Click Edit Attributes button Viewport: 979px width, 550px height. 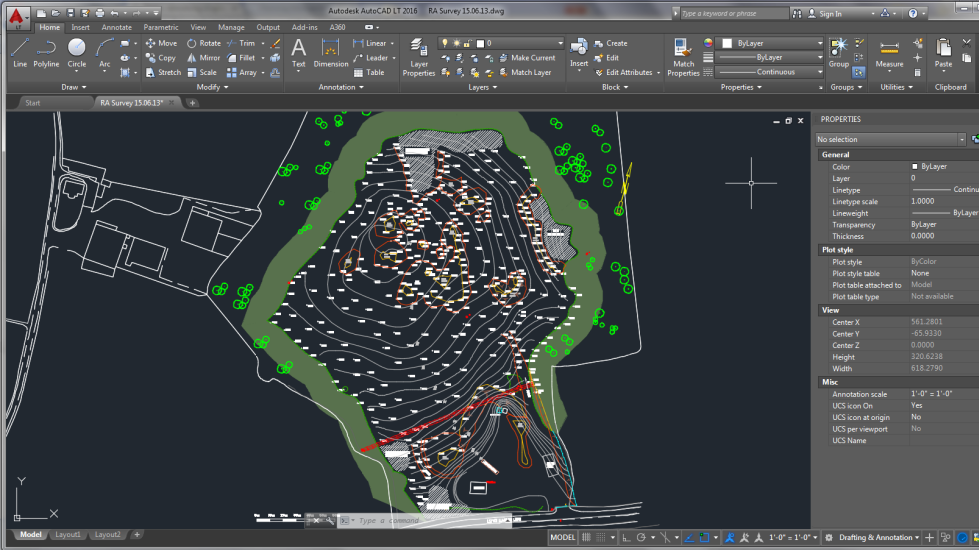tap(624, 72)
